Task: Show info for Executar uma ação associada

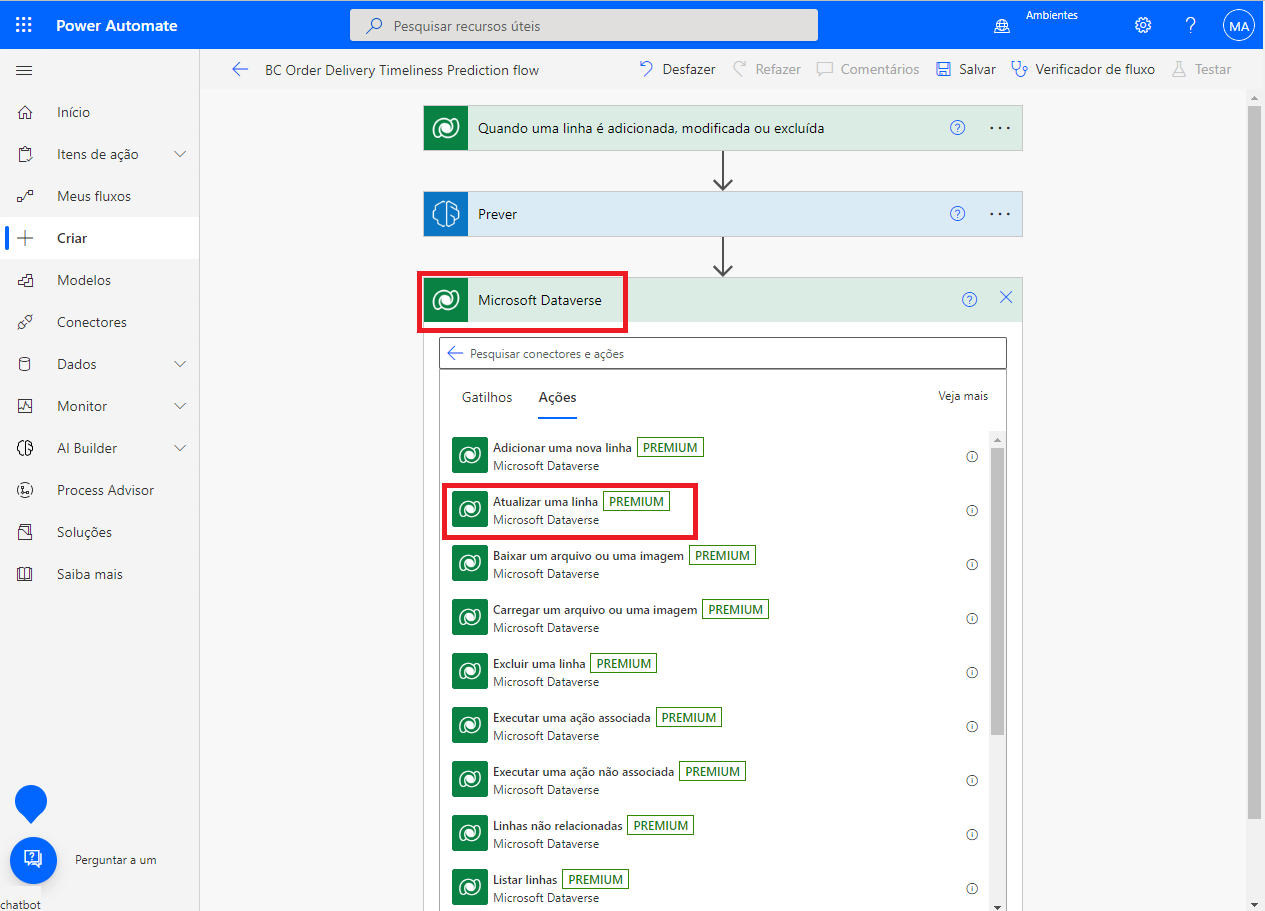Action: point(972,726)
